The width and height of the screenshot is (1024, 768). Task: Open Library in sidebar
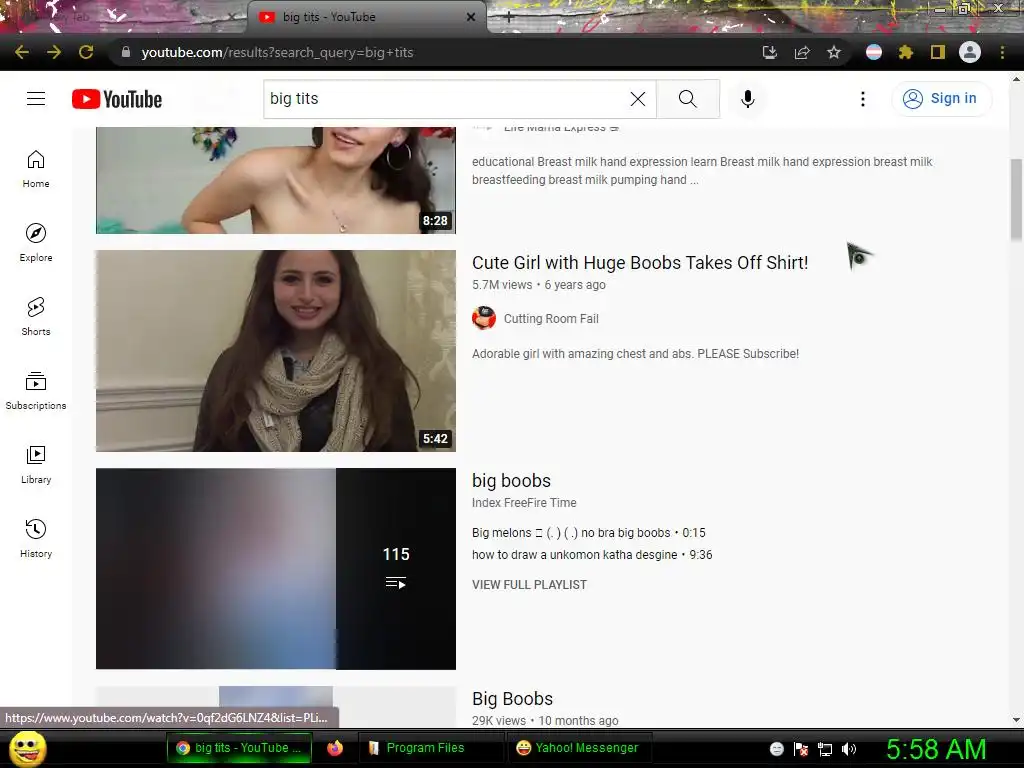point(36,464)
